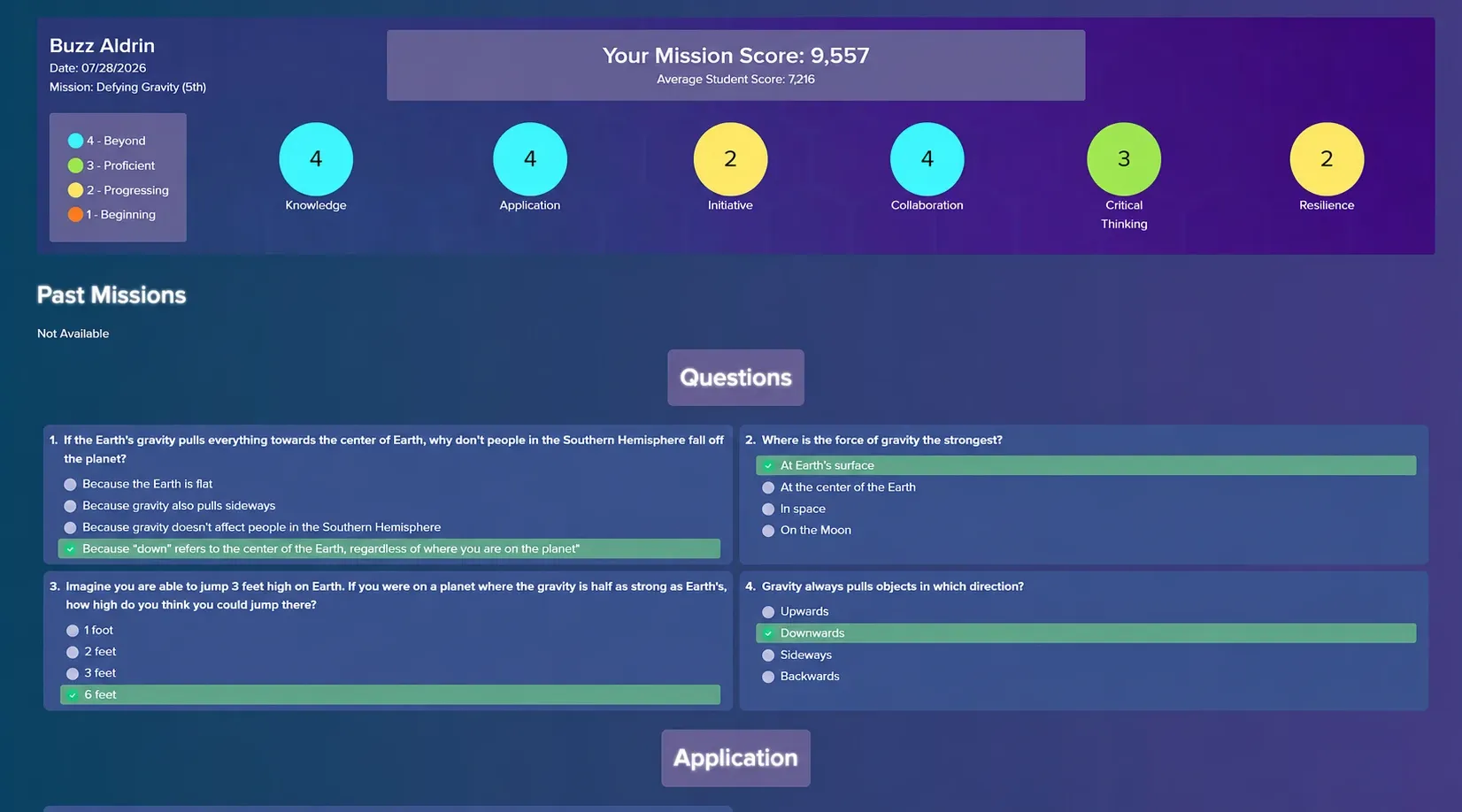Select the '1 foot' answer option
The width and height of the screenshot is (1462, 812).
[x=73, y=631]
